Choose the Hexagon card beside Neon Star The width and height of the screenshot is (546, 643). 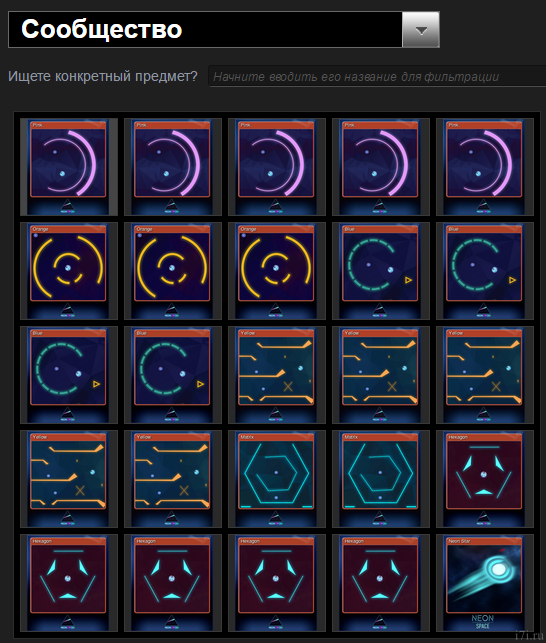pos(381,583)
